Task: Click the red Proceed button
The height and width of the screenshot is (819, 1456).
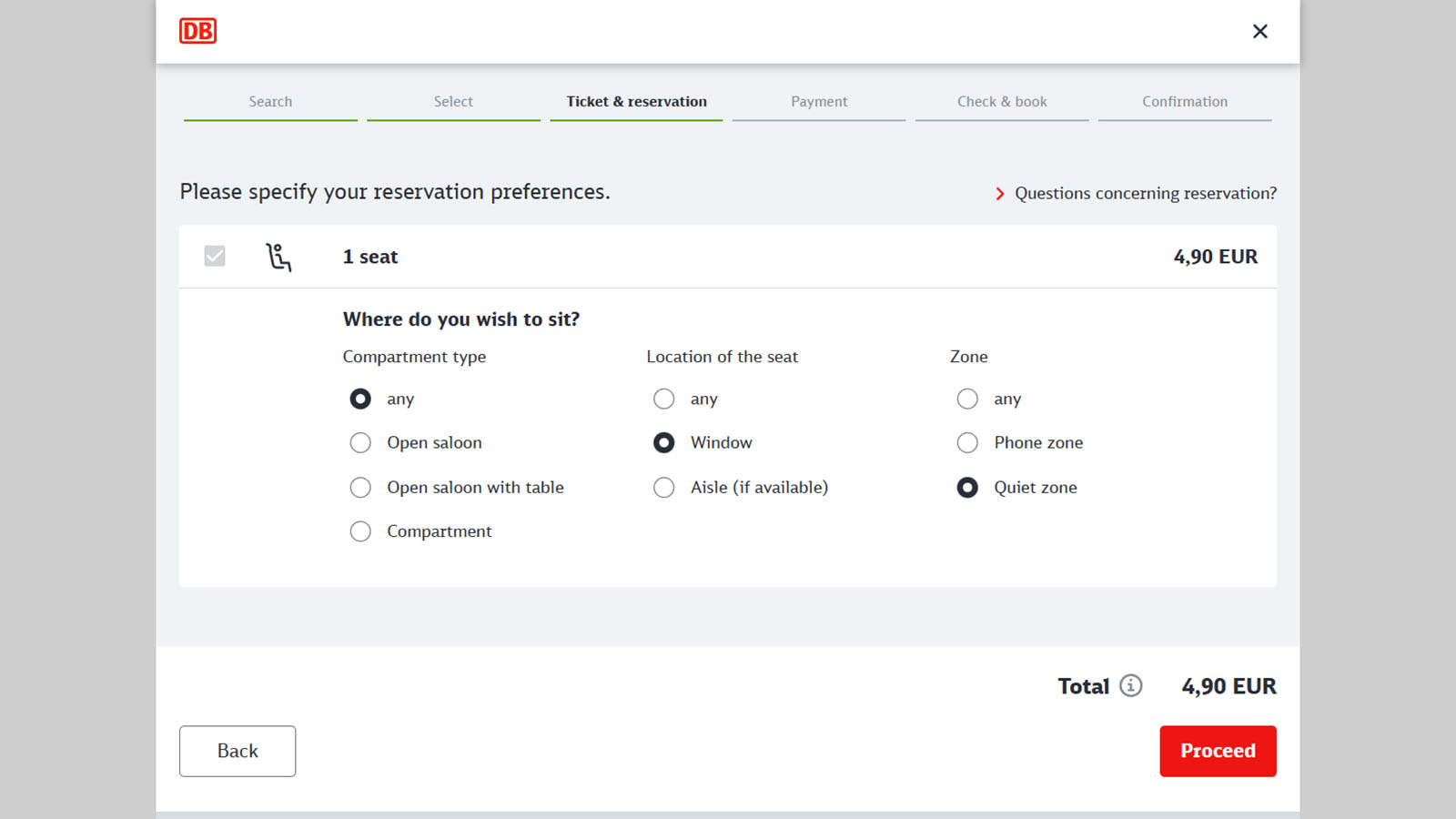Action: point(1218,751)
